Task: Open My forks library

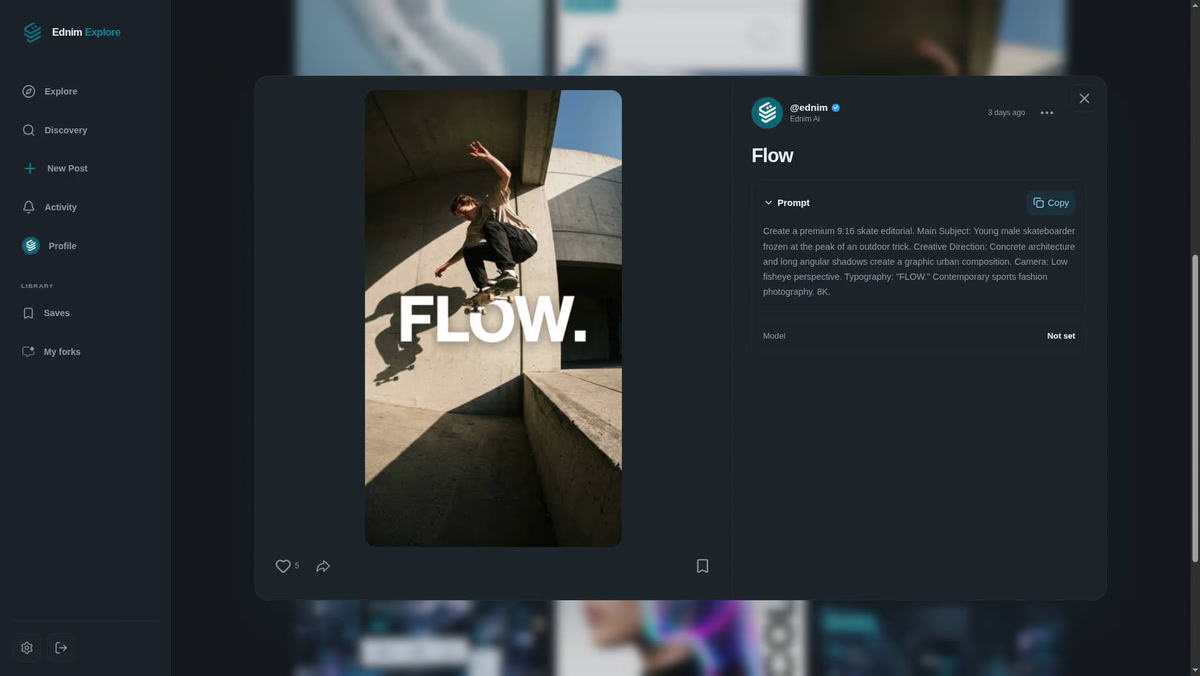Action: click(62, 352)
